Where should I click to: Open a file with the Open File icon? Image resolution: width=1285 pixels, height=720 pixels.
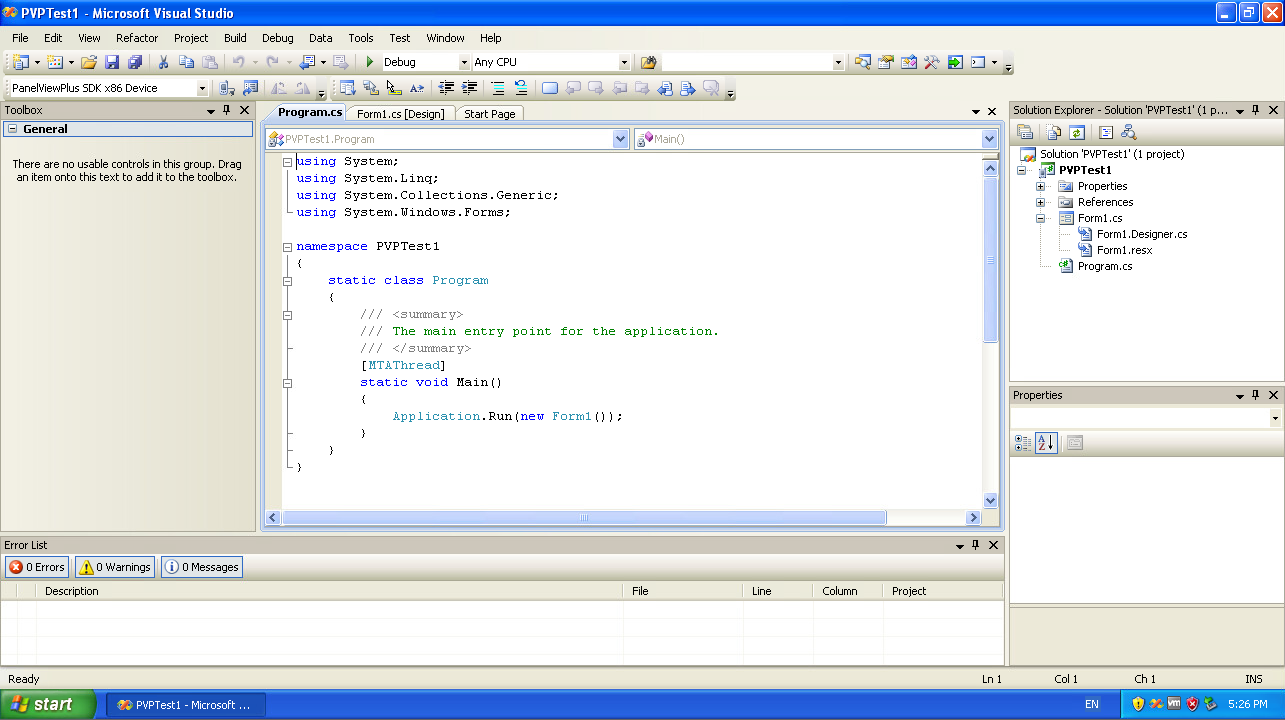click(89, 62)
